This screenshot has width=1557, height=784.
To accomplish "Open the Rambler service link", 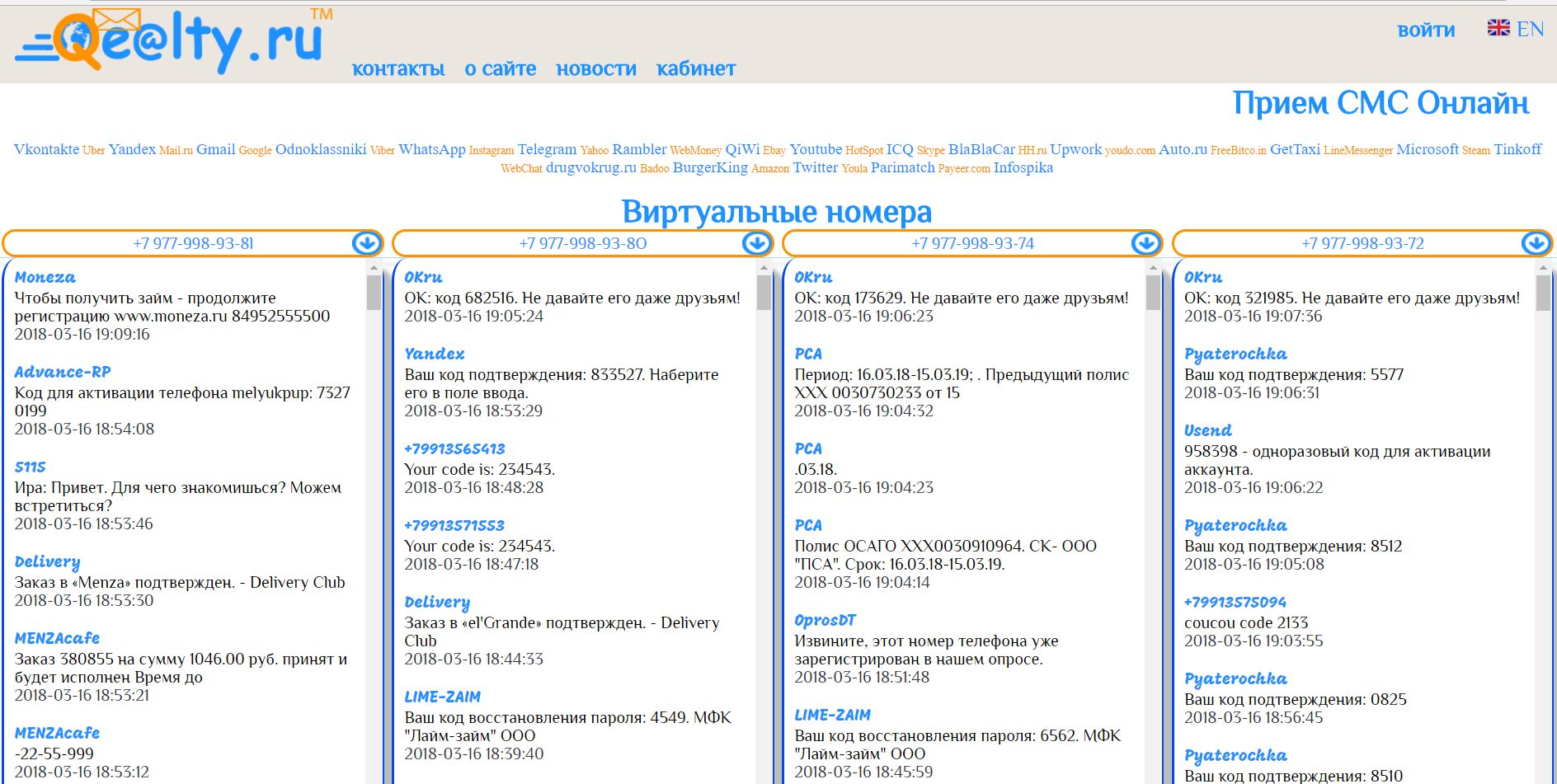I will [639, 149].
